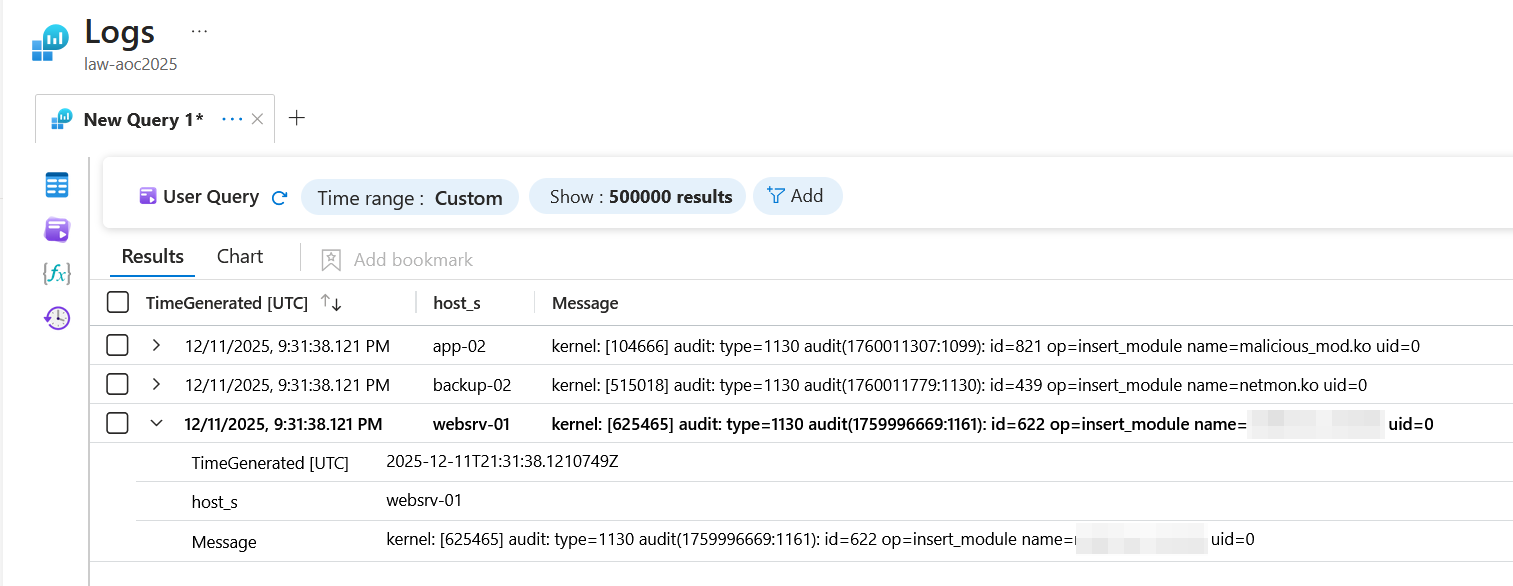1513x586 pixels.
Task: Check the checkbox on the backup-02 row
Action: pos(117,384)
